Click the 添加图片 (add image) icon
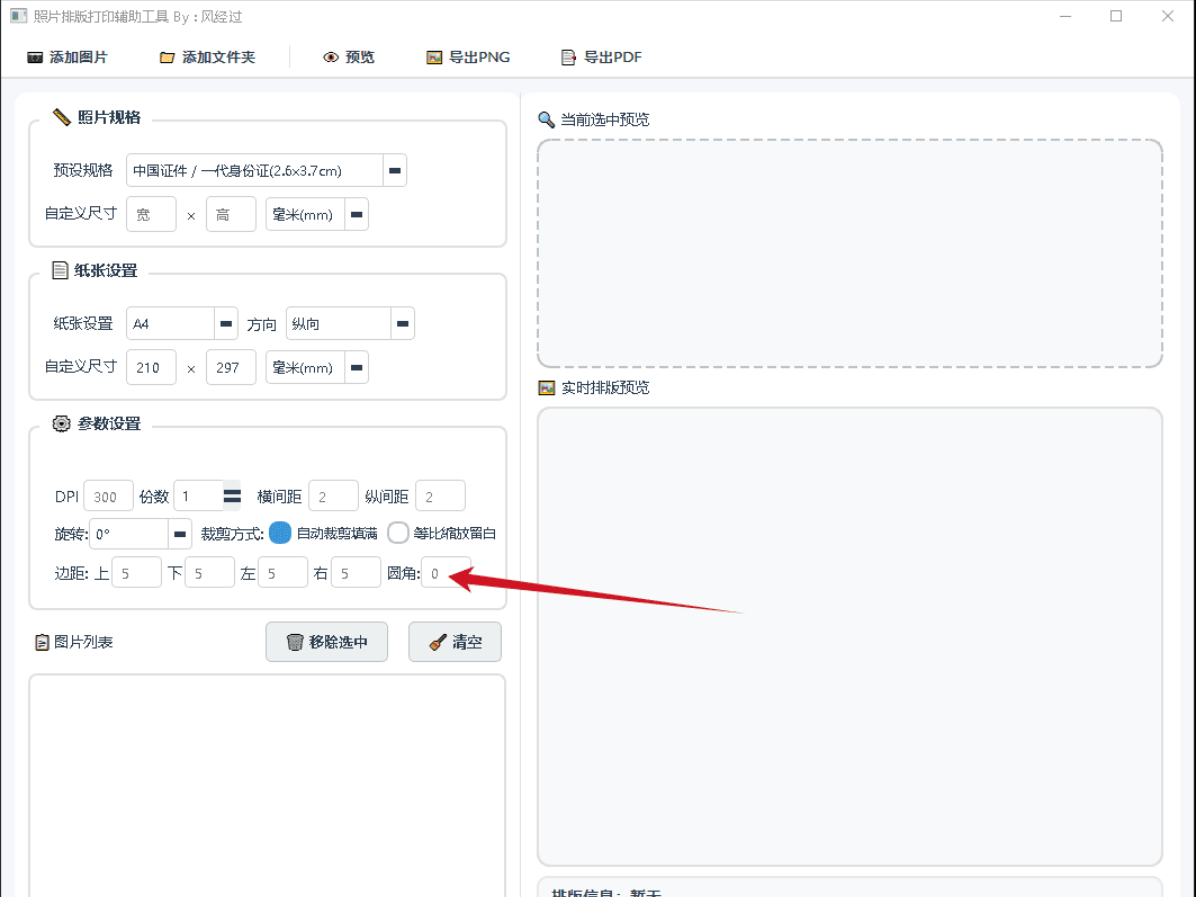This screenshot has height=897, width=1196. (x=35, y=58)
